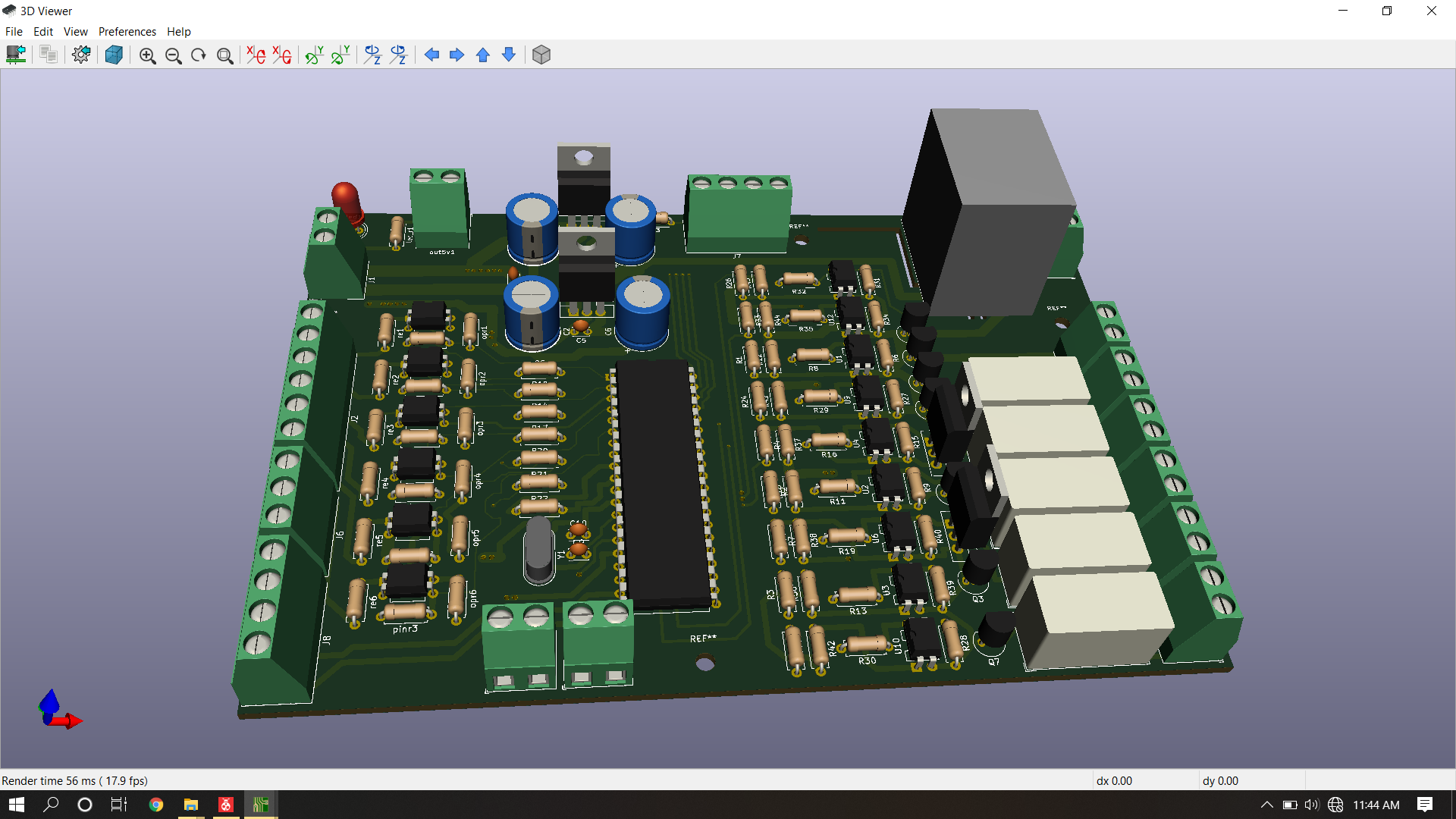Toggle orthographic projection mode
The image size is (1456, 819).
[541, 55]
